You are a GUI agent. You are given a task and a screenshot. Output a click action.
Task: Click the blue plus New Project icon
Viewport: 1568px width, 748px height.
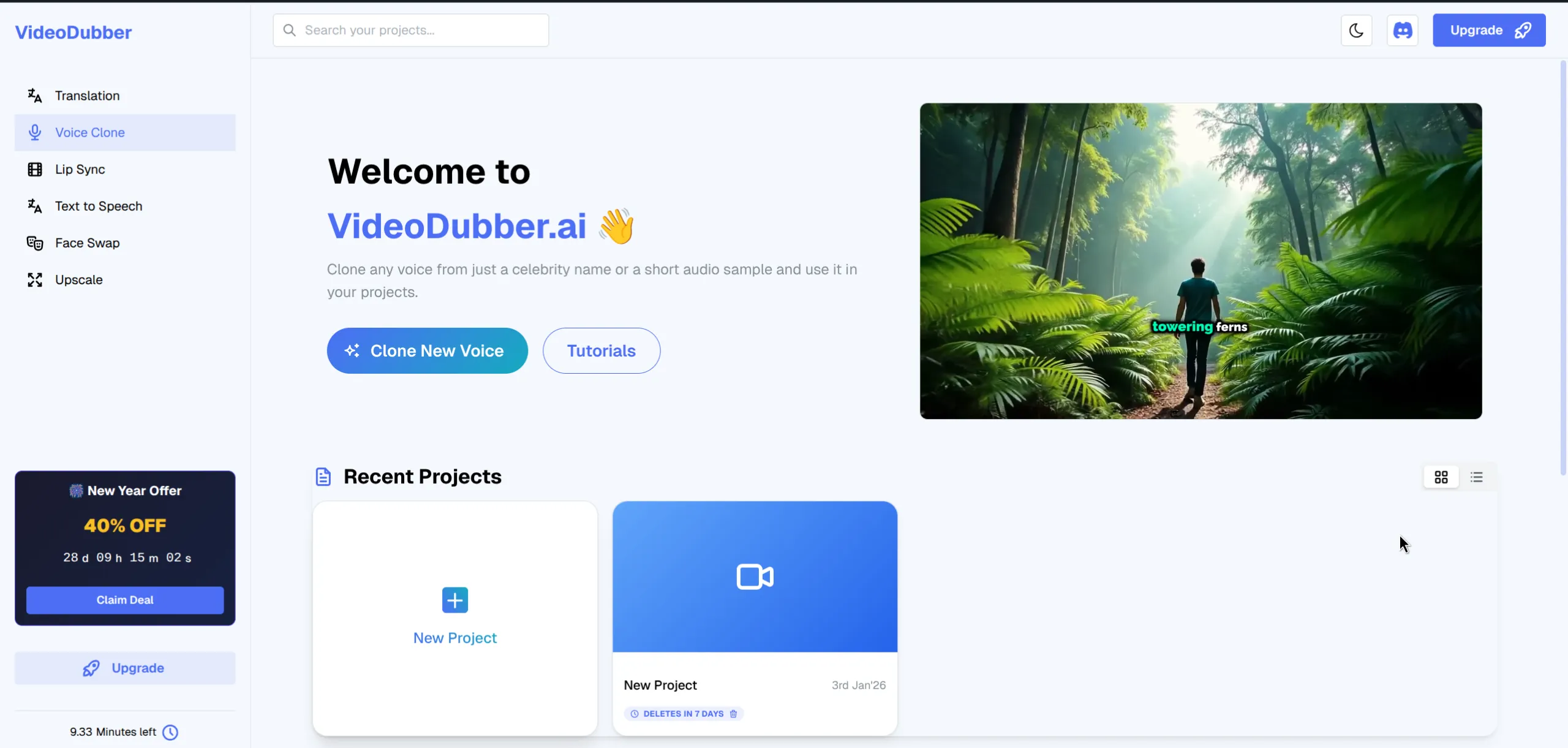click(x=455, y=600)
